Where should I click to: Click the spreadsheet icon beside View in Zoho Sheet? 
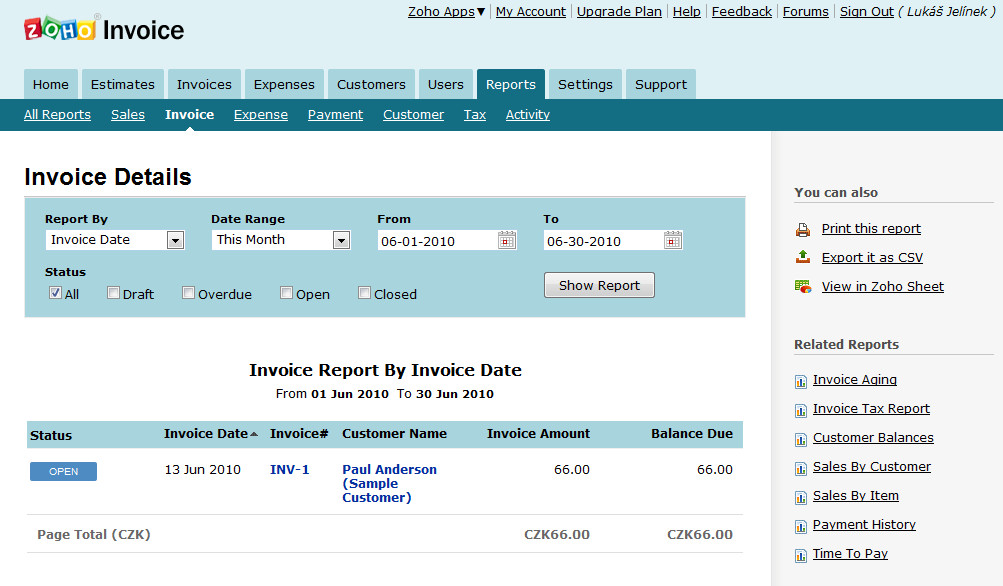(x=803, y=287)
